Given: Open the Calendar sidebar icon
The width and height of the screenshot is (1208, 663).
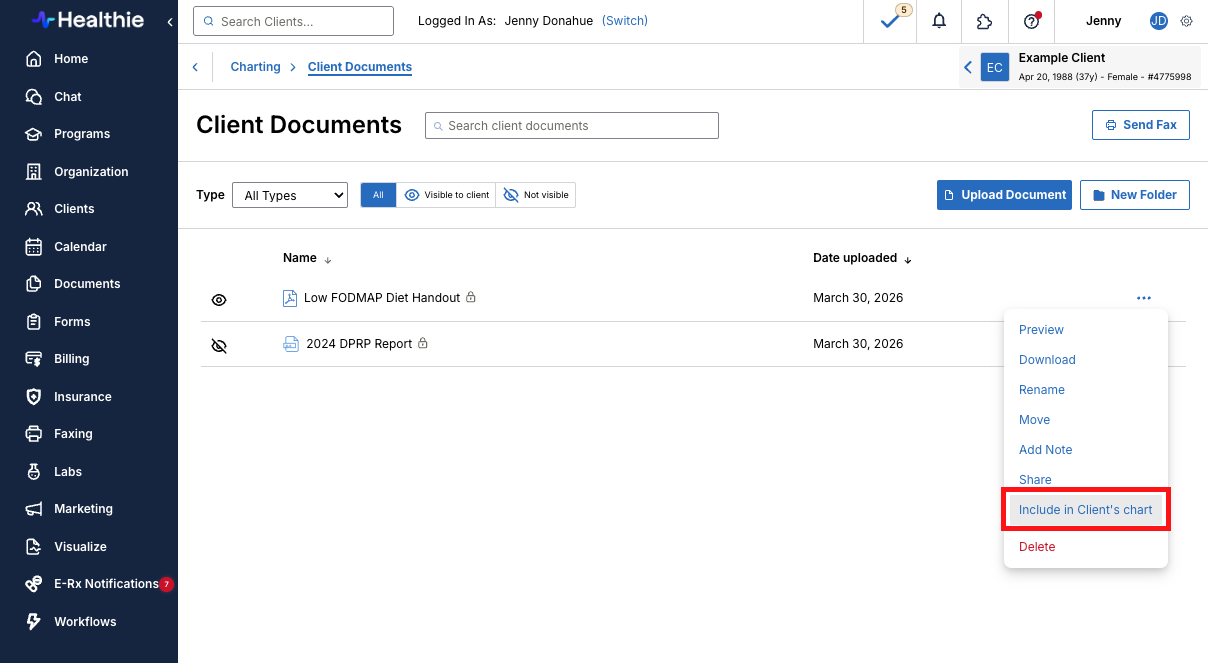Looking at the screenshot, I should pyautogui.click(x=34, y=247).
